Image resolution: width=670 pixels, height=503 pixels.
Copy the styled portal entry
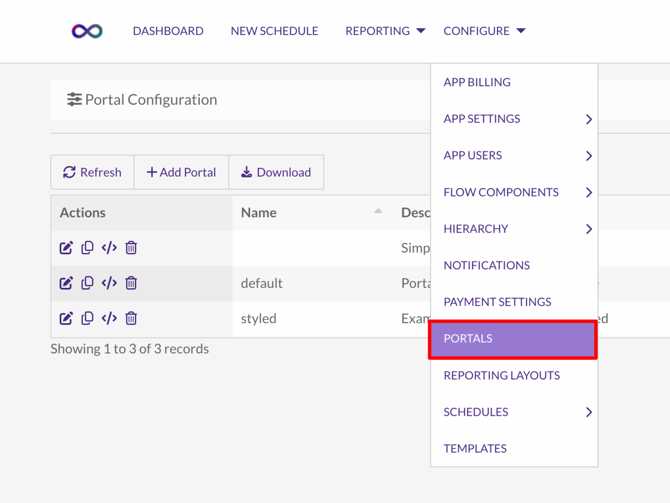tap(87, 318)
